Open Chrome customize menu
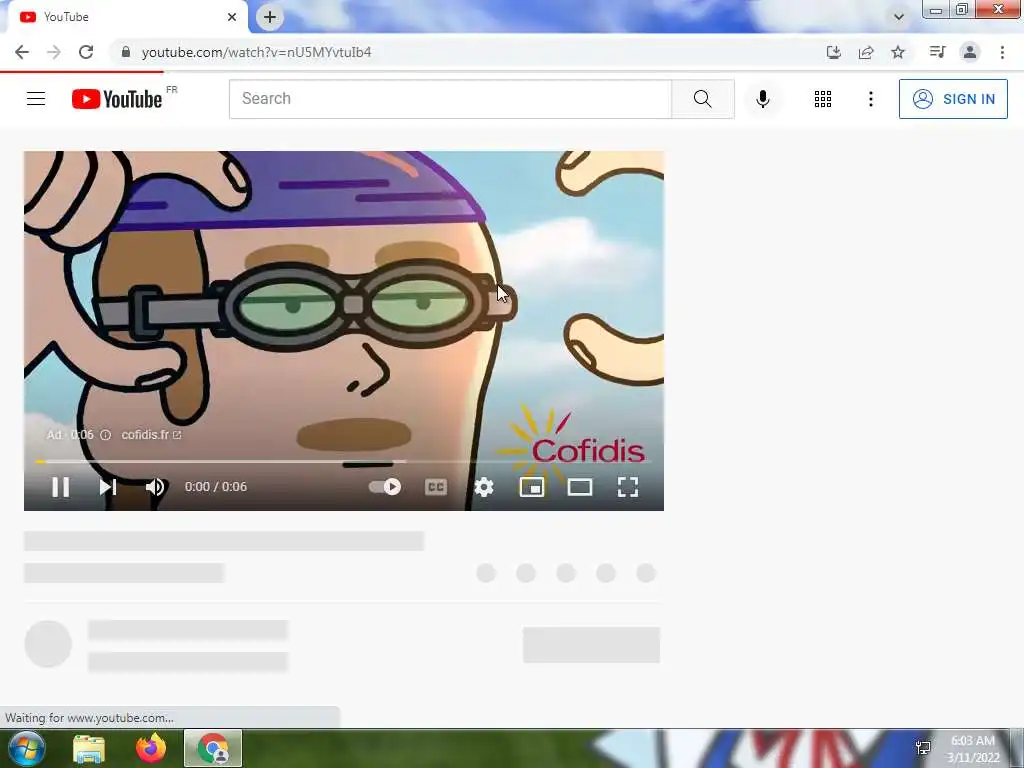1024x768 pixels. coord(1002,52)
